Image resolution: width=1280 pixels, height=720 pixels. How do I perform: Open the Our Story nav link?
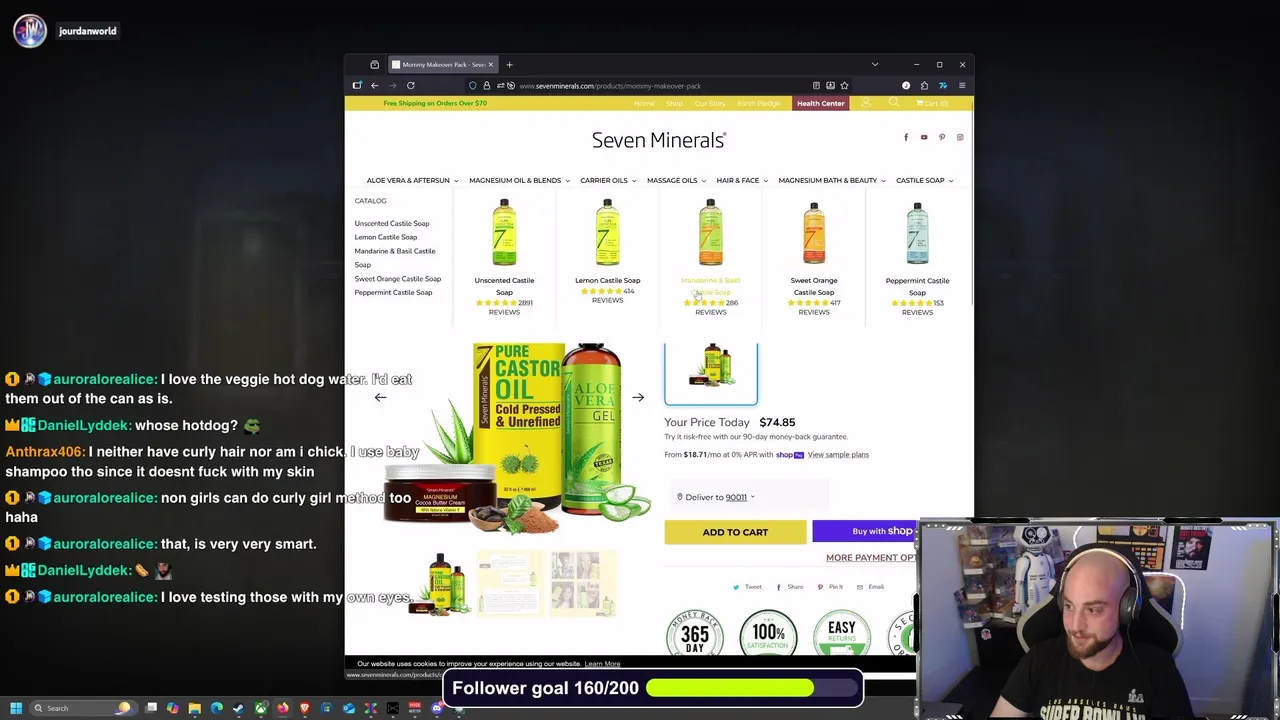(710, 103)
